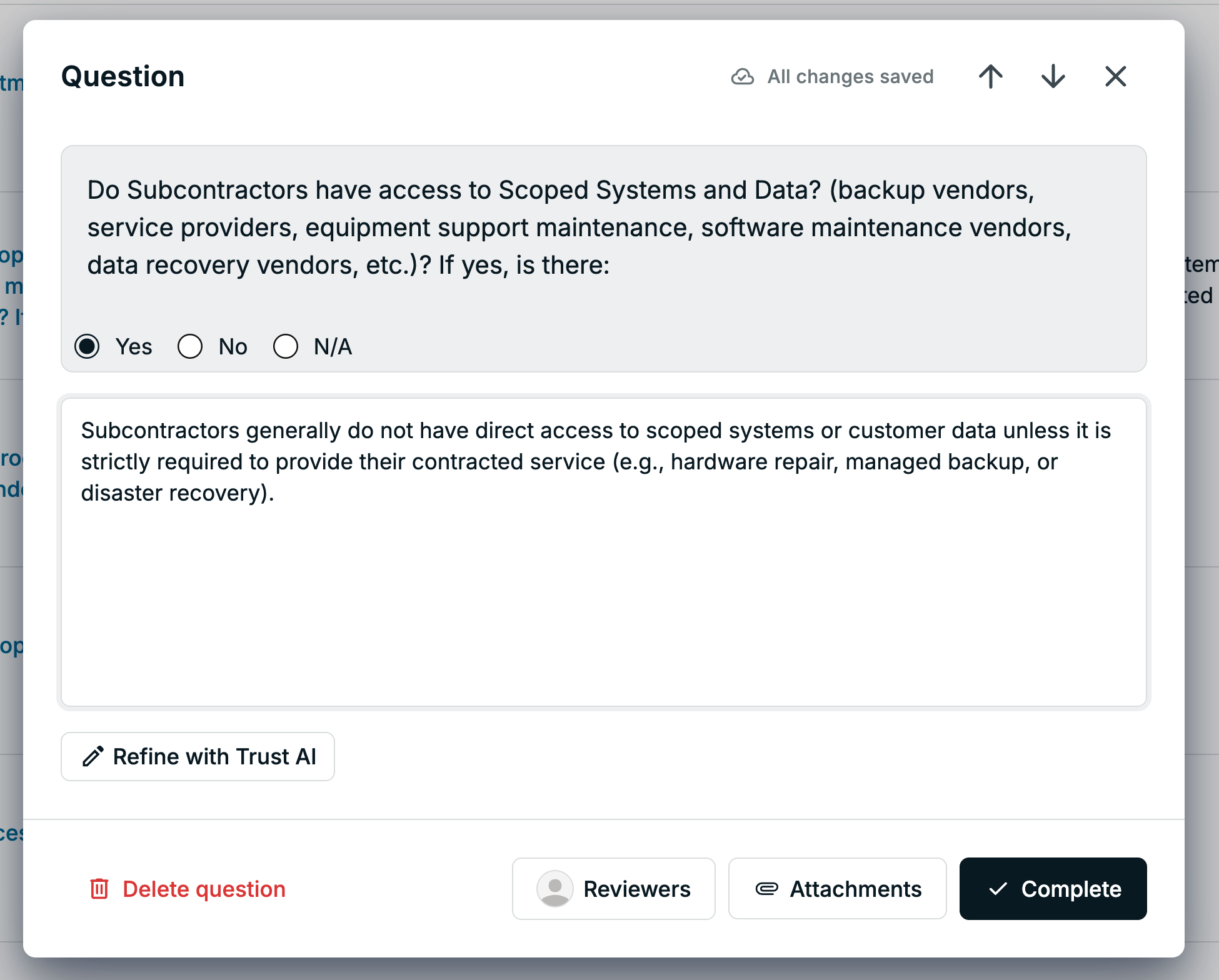This screenshot has width=1219, height=980.
Task: Mark the question as Complete
Action: coord(1053,889)
